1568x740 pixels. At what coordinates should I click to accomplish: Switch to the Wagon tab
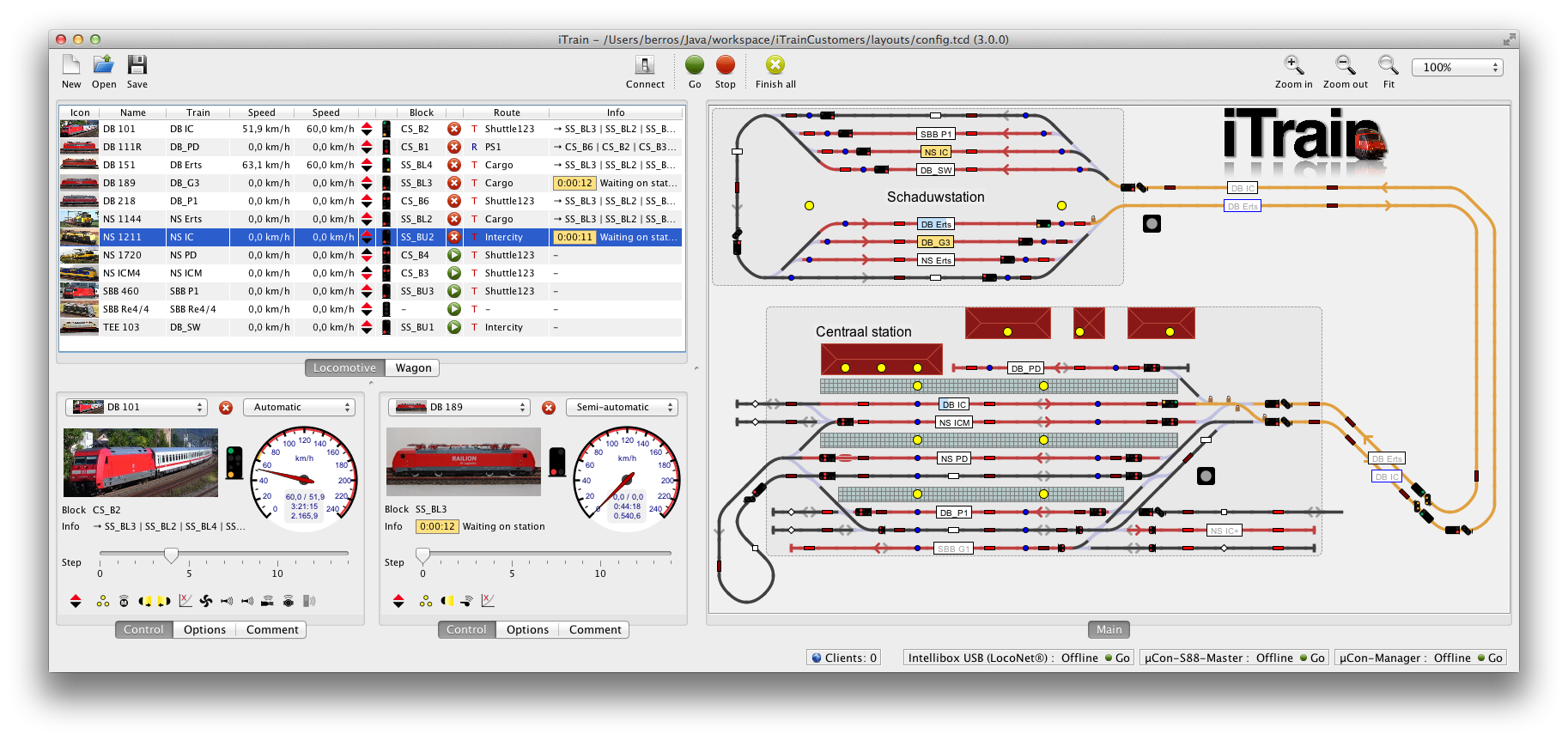[x=413, y=367]
